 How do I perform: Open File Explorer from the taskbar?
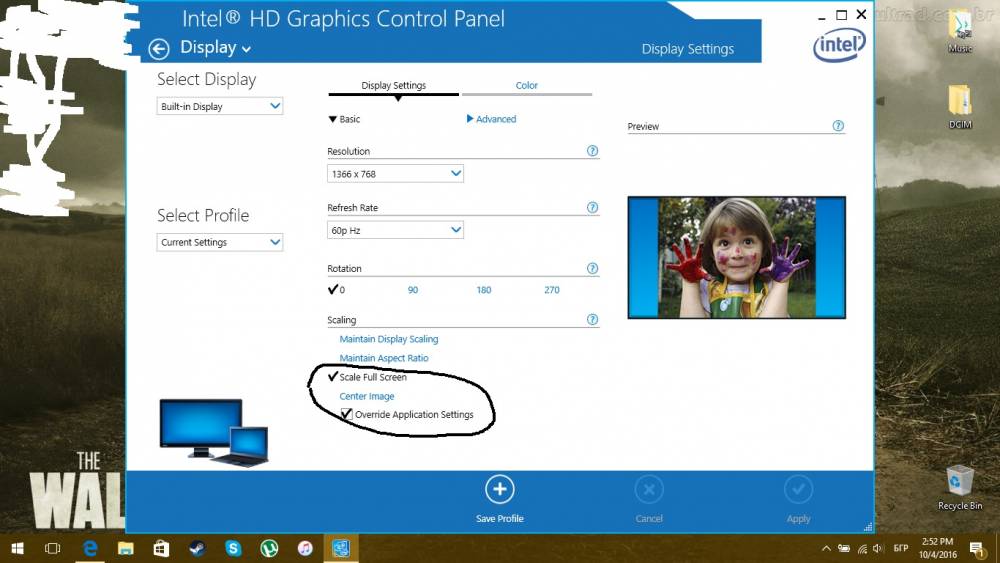point(126,548)
